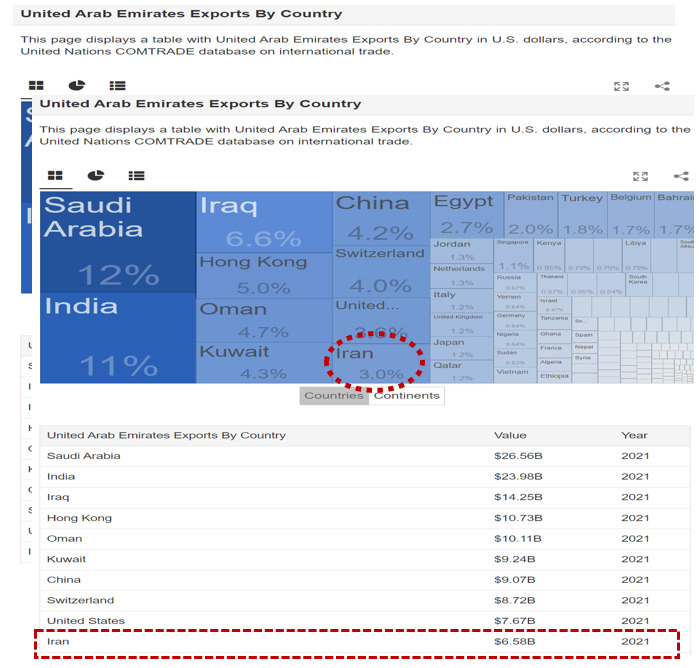Click the Jordan 1.3% tile
Screen dimensions: 699x668
[x=462, y=250]
